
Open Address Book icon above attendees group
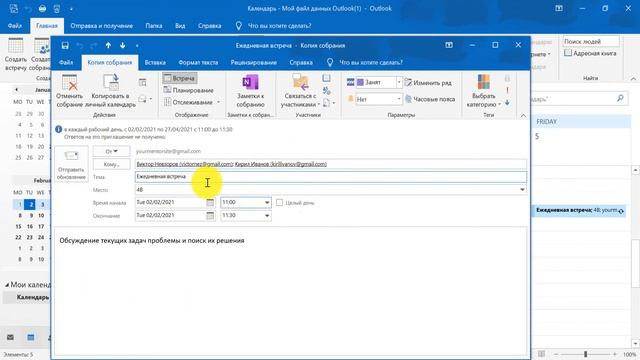click(x=326, y=78)
